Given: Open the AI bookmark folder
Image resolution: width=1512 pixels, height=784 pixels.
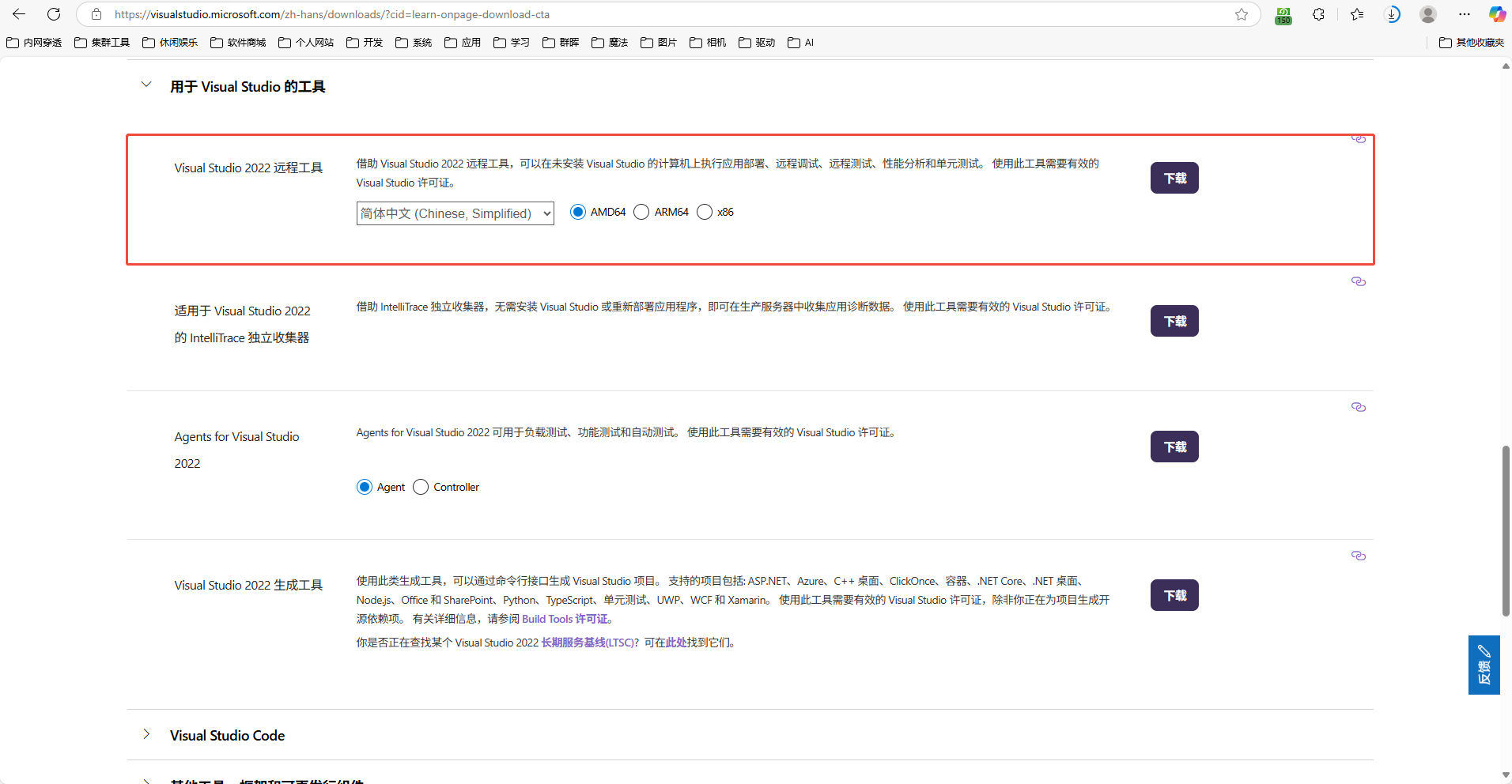Looking at the screenshot, I should (x=801, y=43).
